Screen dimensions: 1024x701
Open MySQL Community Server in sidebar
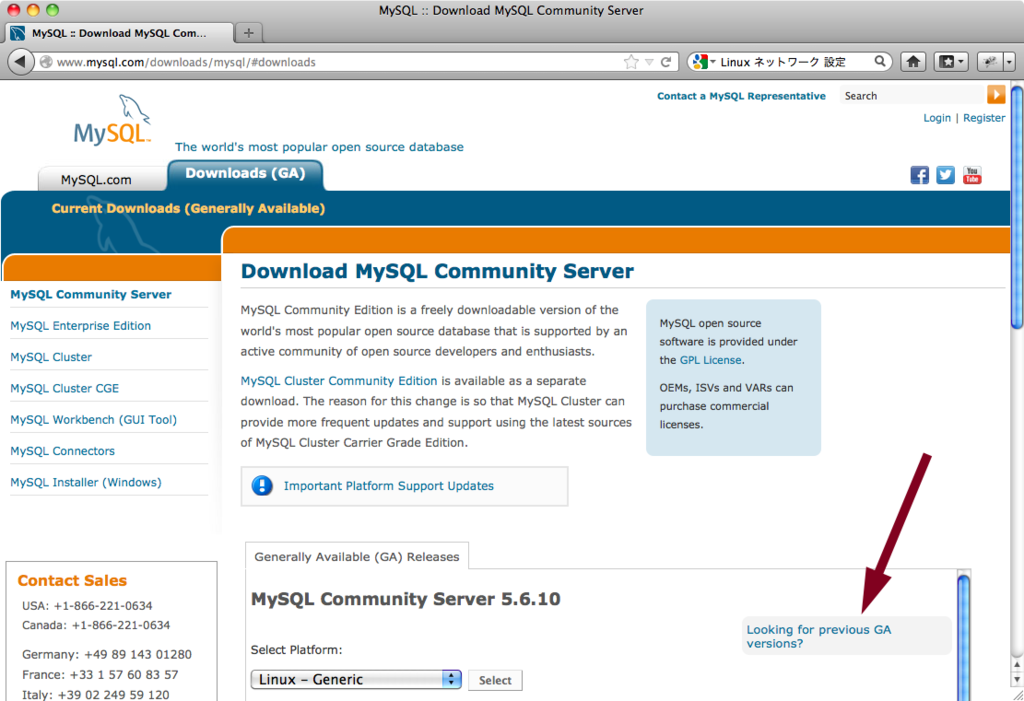(x=91, y=294)
